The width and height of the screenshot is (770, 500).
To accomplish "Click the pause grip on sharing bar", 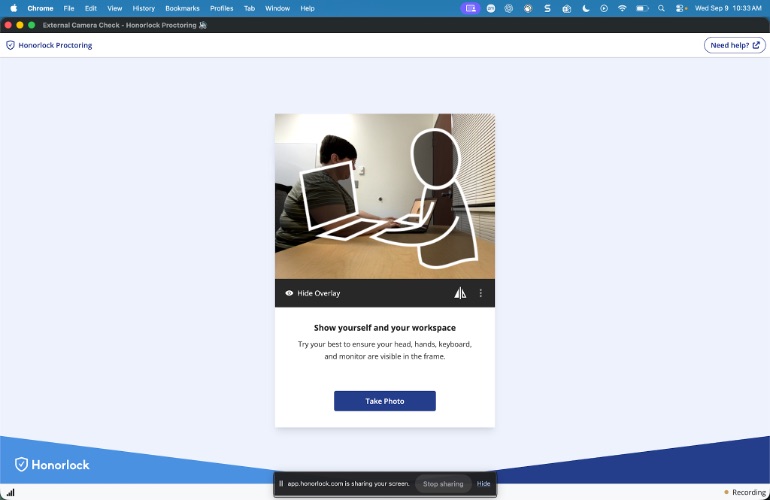I will pos(281,484).
